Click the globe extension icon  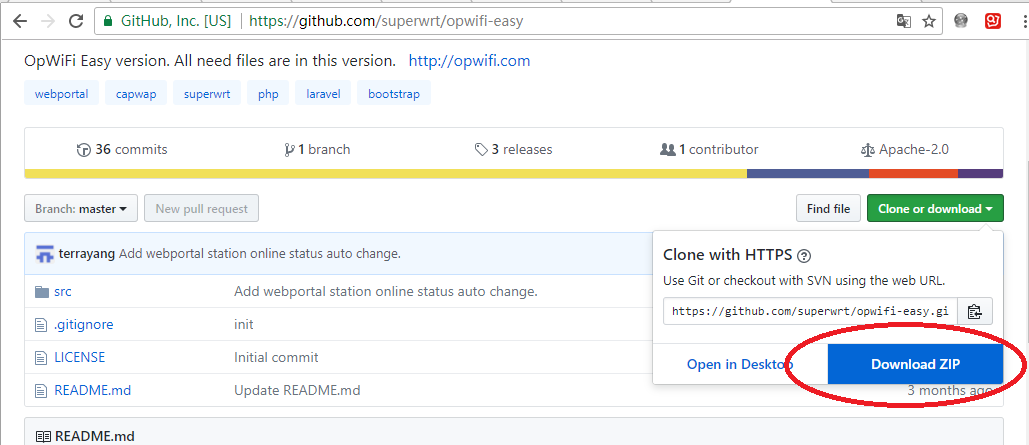(x=961, y=21)
